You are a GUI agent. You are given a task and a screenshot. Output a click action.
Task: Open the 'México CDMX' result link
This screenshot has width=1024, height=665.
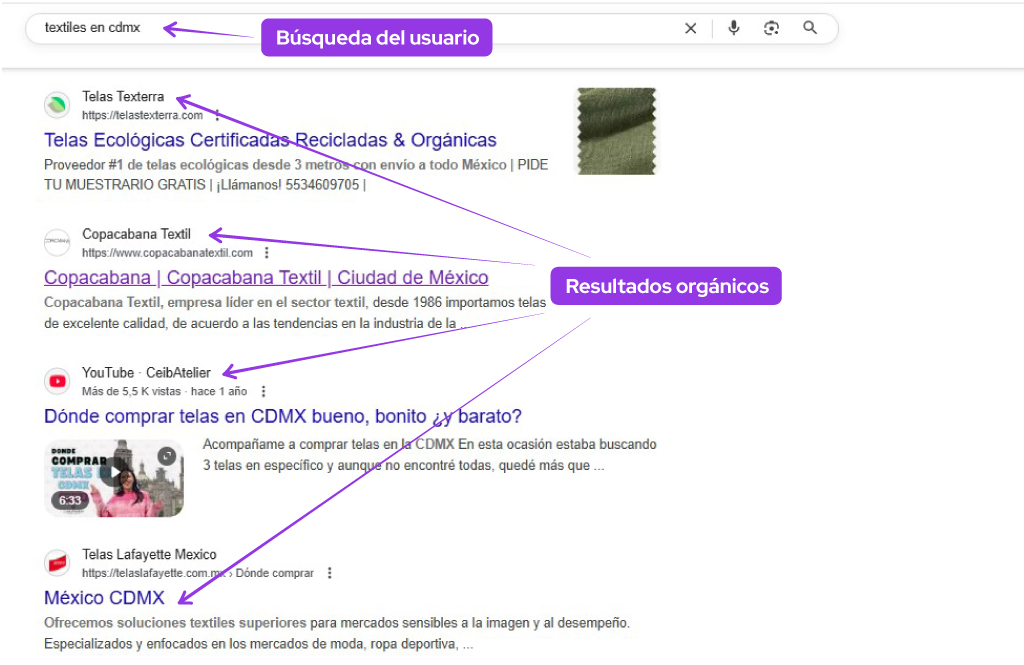[104, 598]
